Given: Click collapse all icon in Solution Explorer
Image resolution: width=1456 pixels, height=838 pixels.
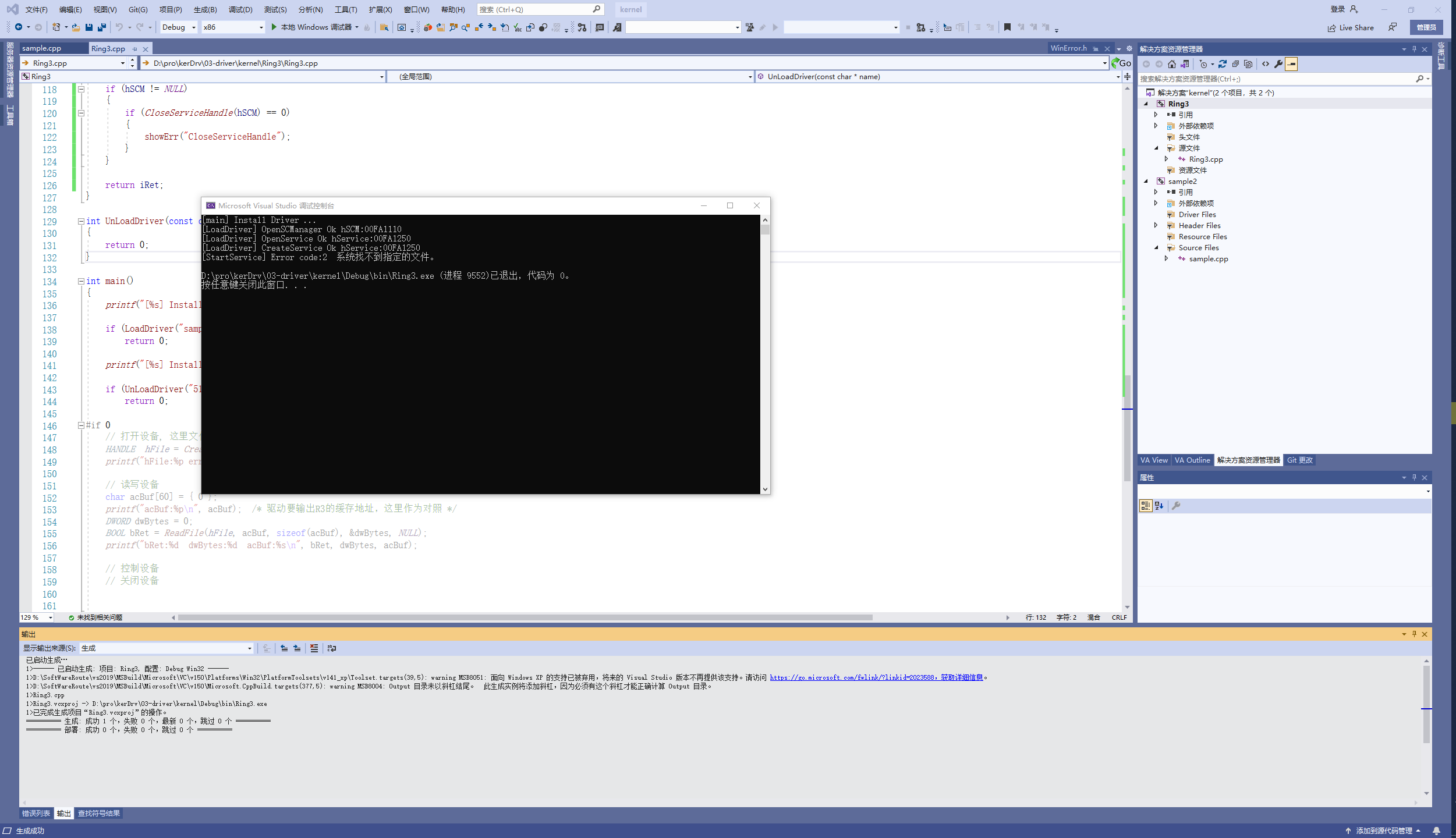Looking at the screenshot, I should (1235, 64).
